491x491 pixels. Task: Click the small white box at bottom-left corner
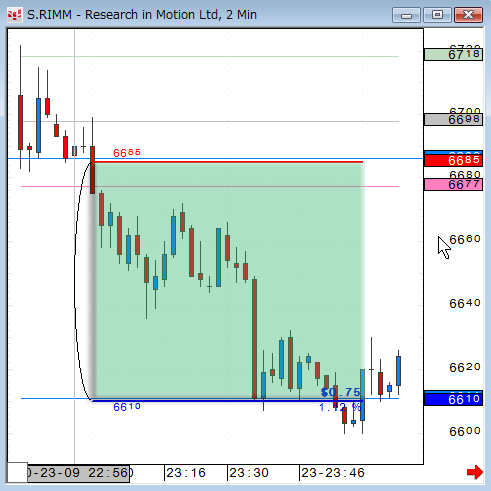[17, 472]
